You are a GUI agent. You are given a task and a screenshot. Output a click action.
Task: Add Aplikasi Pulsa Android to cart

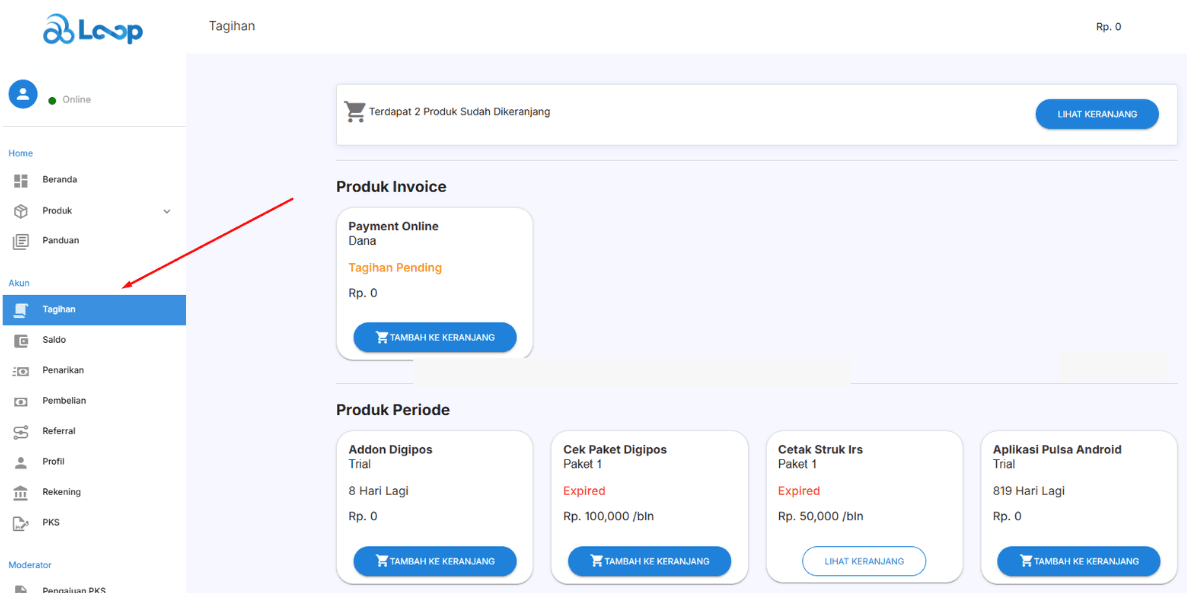click(1078, 561)
